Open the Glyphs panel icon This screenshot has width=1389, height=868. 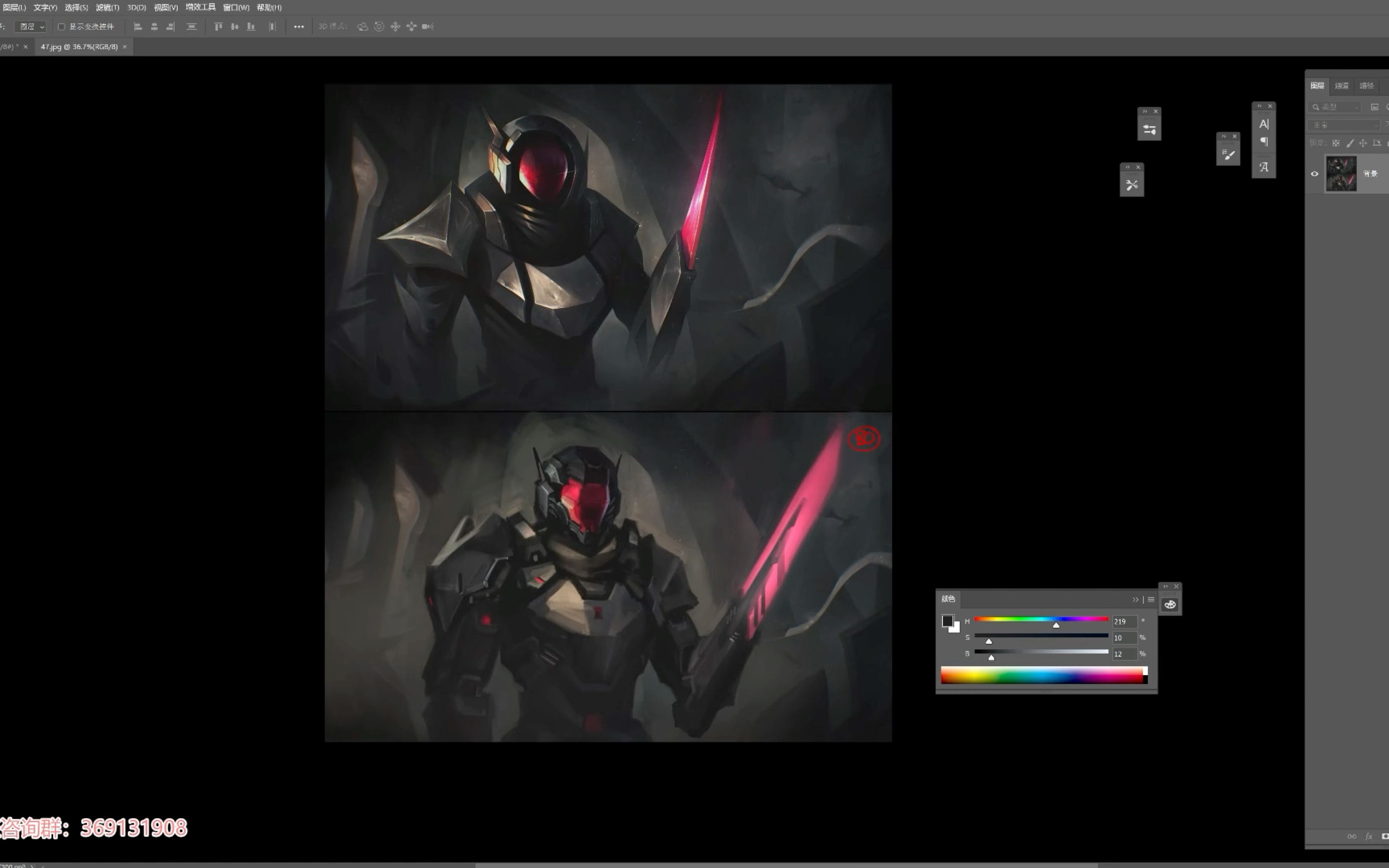1263,167
